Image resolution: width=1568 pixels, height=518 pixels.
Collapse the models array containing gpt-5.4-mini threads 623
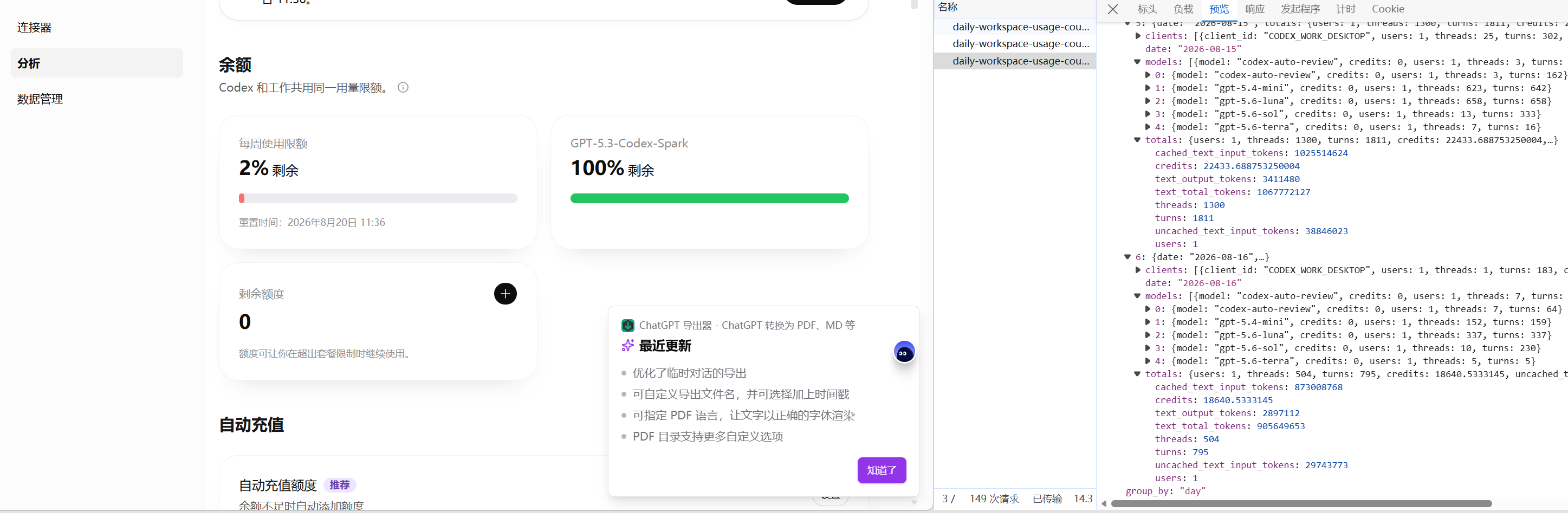click(1137, 62)
